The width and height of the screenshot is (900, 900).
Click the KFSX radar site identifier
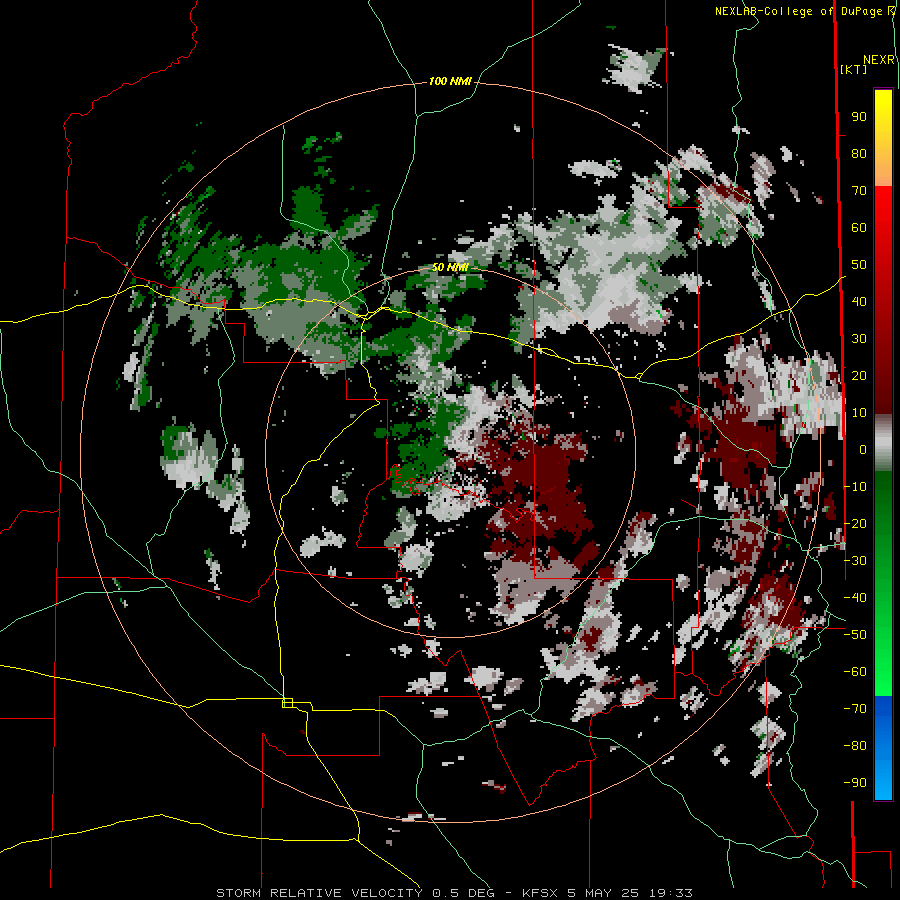coord(540,893)
